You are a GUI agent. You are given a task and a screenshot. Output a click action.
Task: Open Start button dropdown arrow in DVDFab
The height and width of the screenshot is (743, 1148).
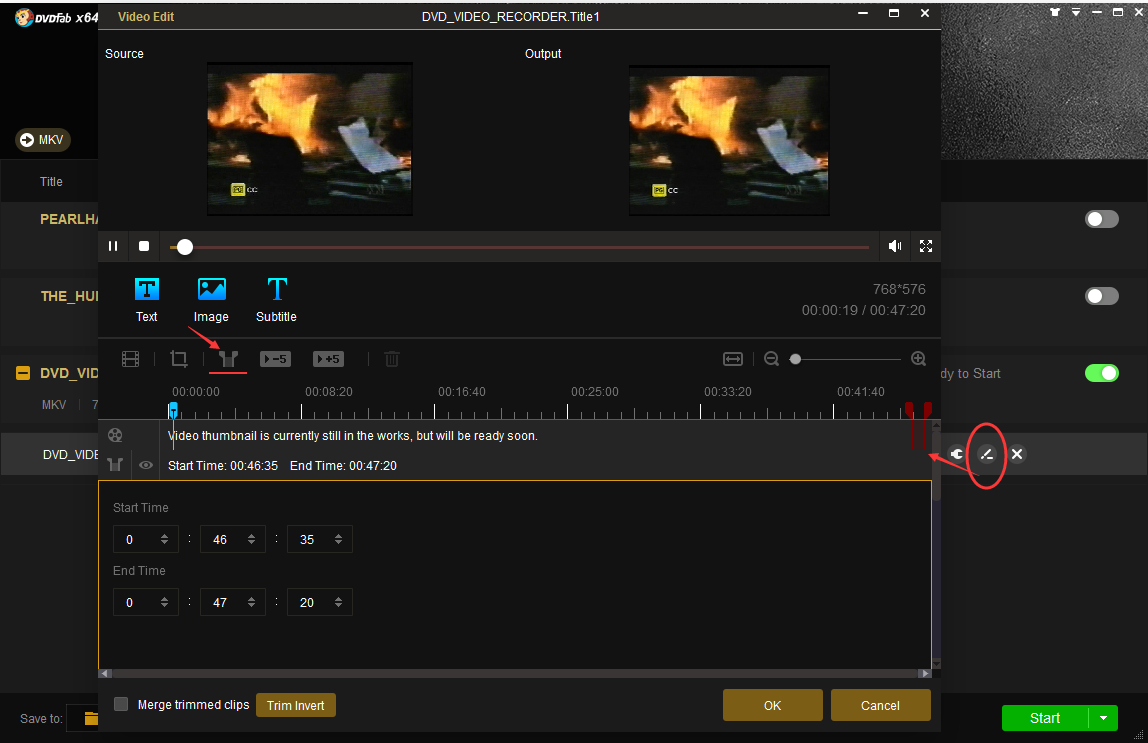(x=1103, y=718)
